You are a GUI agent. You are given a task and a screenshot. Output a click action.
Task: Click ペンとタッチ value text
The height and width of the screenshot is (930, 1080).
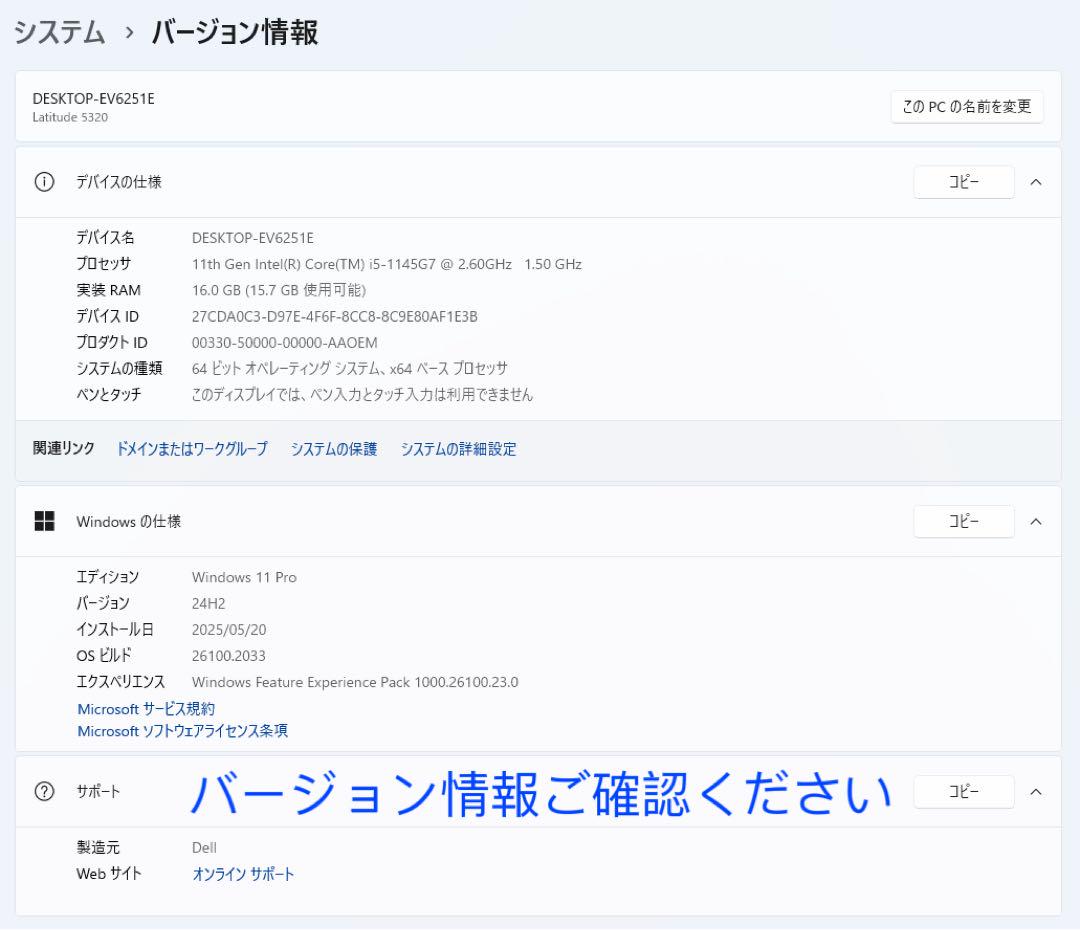point(362,395)
